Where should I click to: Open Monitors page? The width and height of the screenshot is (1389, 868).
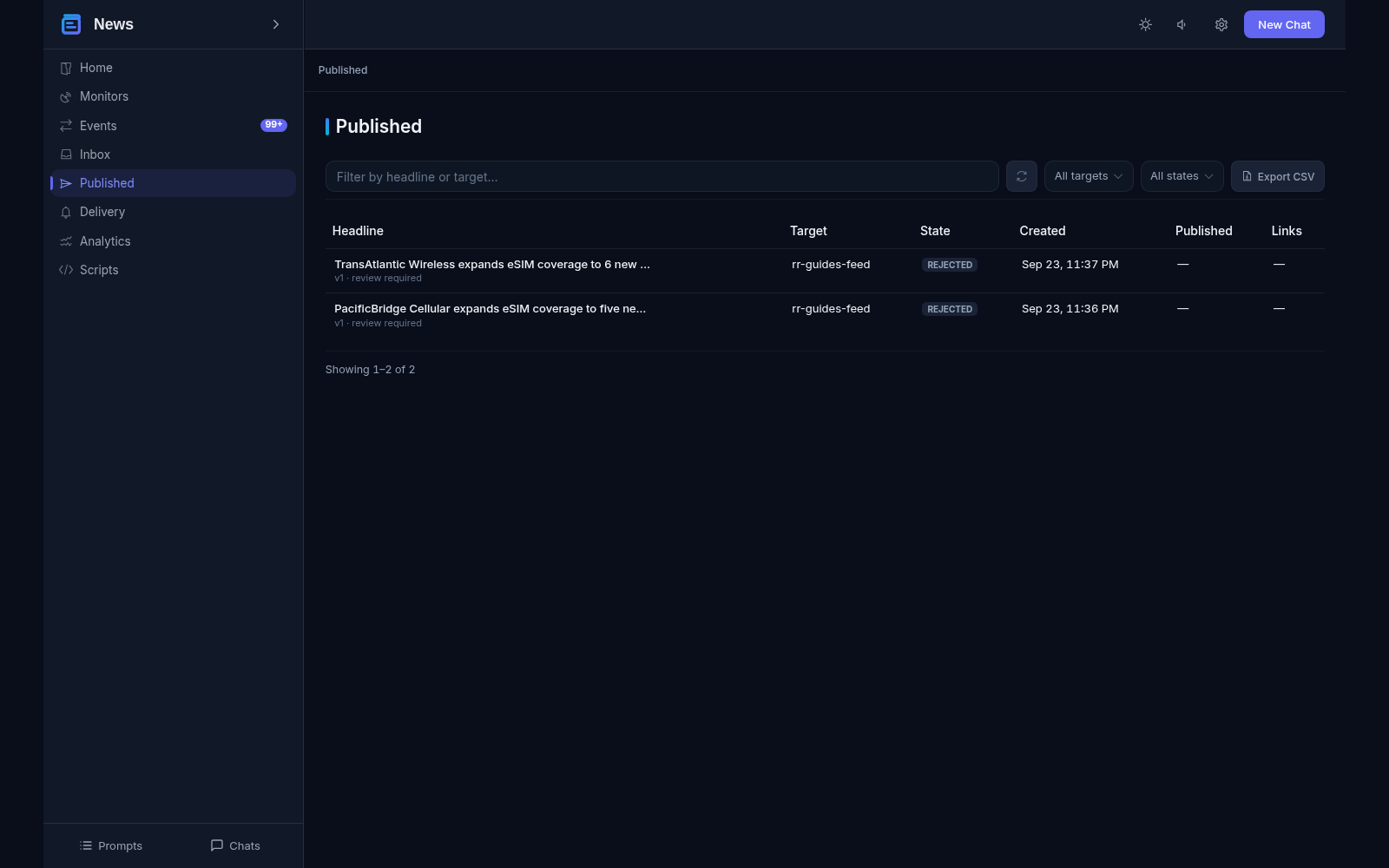click(x=173, y=96)
